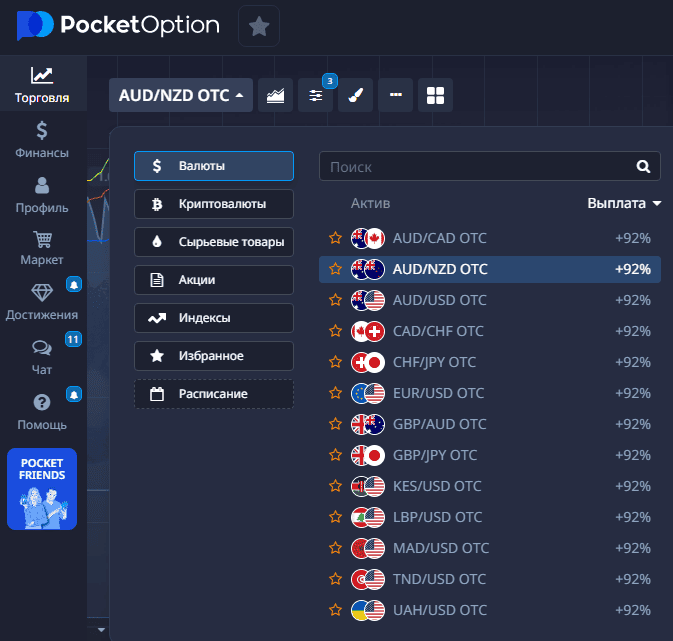This screenshot has width=673, height=641.
Task: Click the Pocket Friends banner
Action: click(x=42, y=489)
